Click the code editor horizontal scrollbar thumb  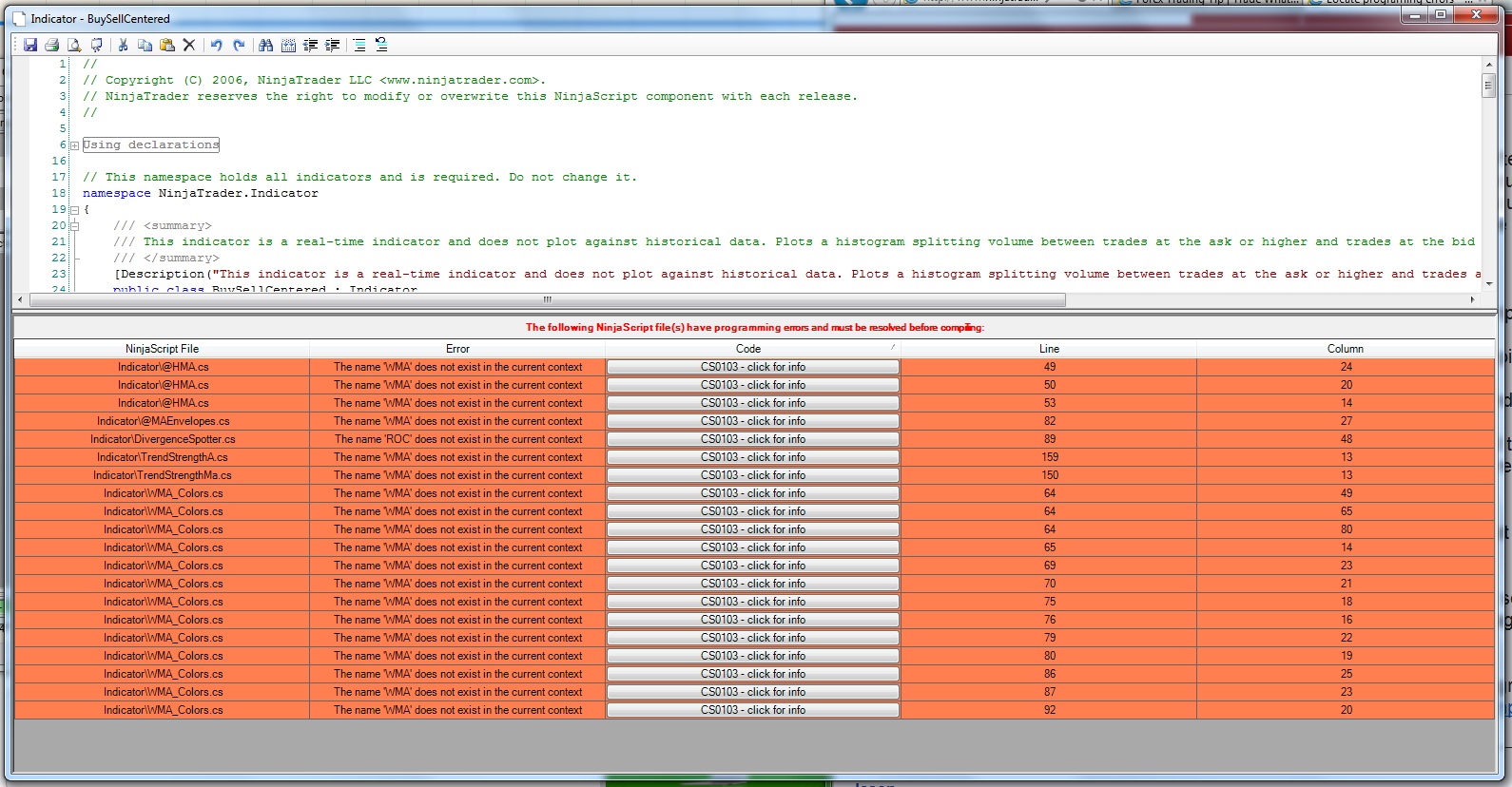pos(548,299)
